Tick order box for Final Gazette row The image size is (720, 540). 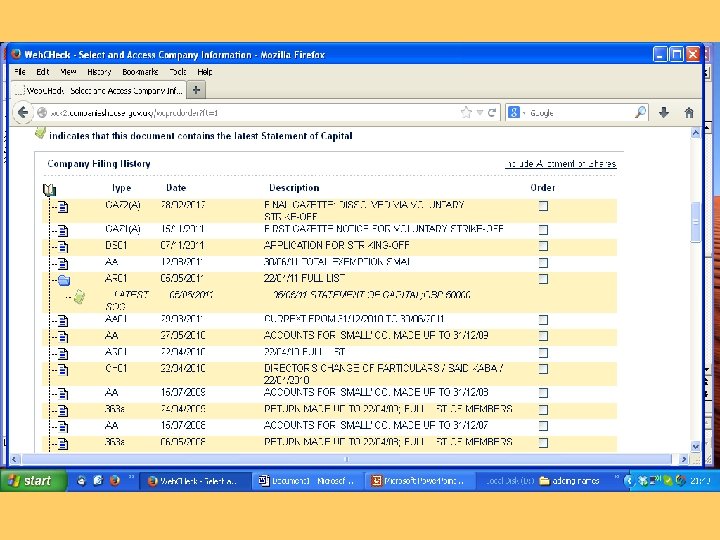tap(543, 206)
